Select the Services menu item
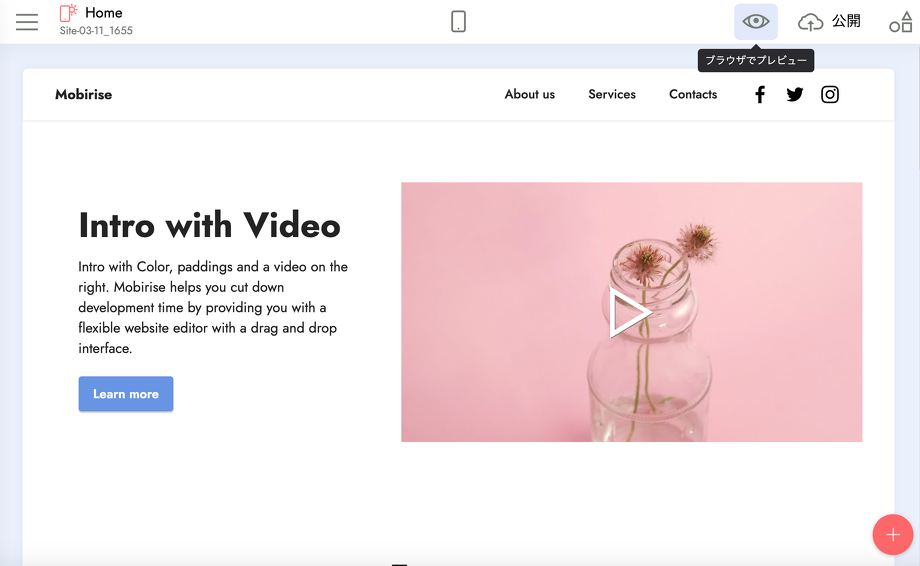The height and width of the screenshot is (566, 920). (x=612, y=95)
